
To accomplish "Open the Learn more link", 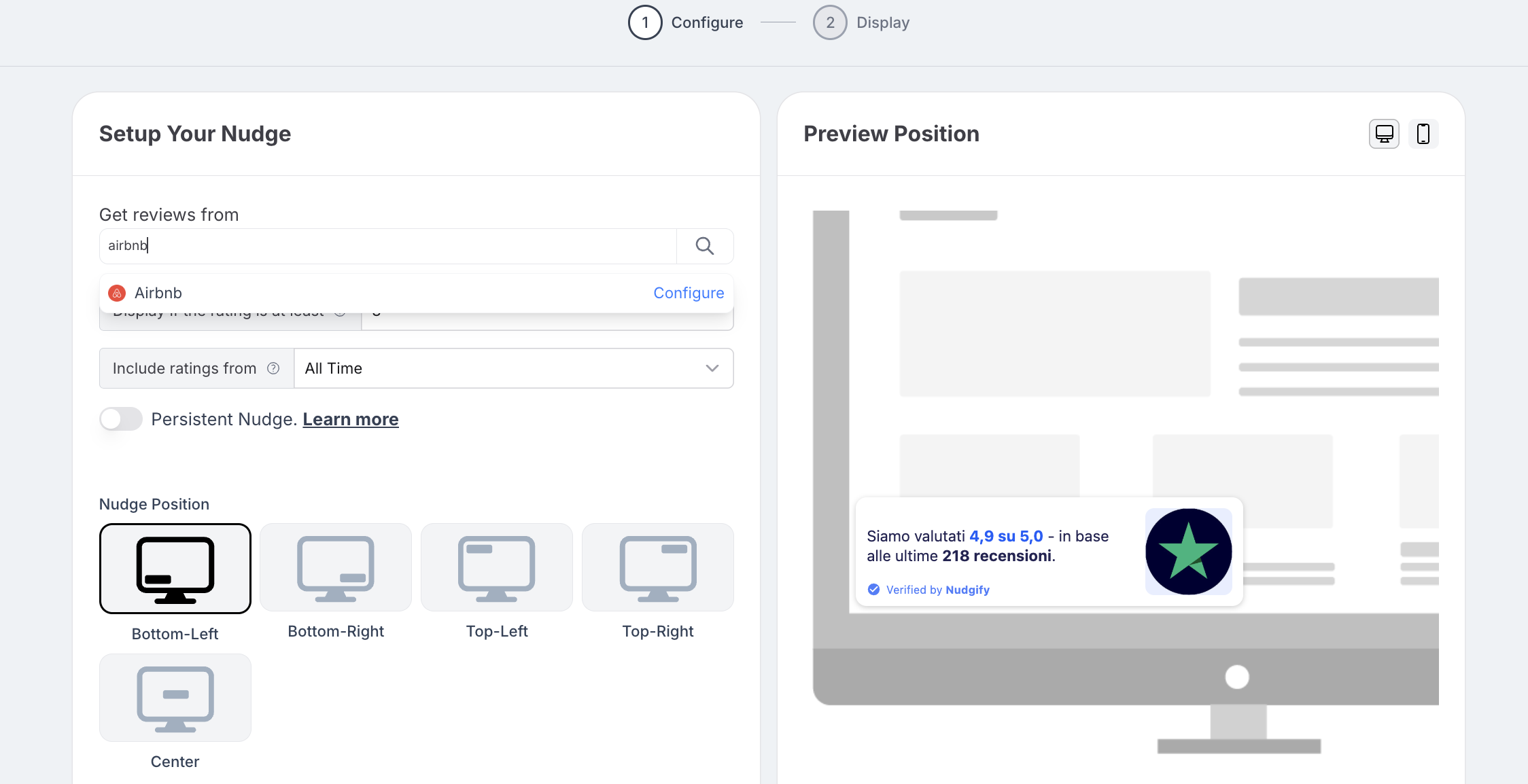I will pyautogui.click(x=350, y=419).
